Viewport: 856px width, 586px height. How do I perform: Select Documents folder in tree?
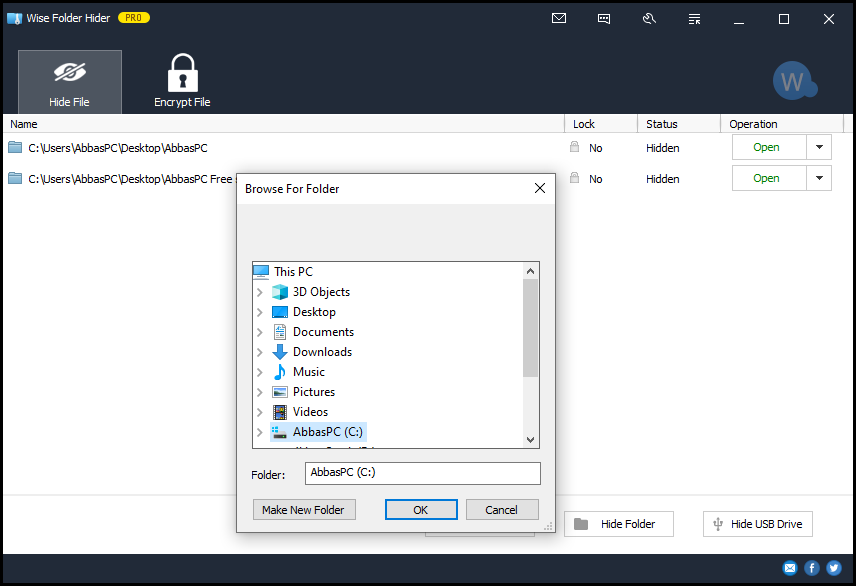pyautogui.click(x=323, y=332)
